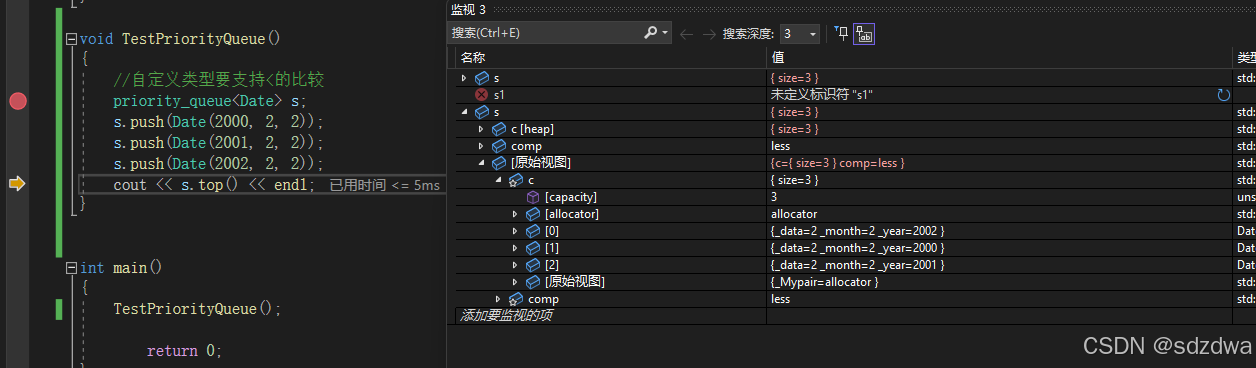Screen dimensions: 1256x368
Task: Collapse the main function in the editor
Action: tap(70, 268)
